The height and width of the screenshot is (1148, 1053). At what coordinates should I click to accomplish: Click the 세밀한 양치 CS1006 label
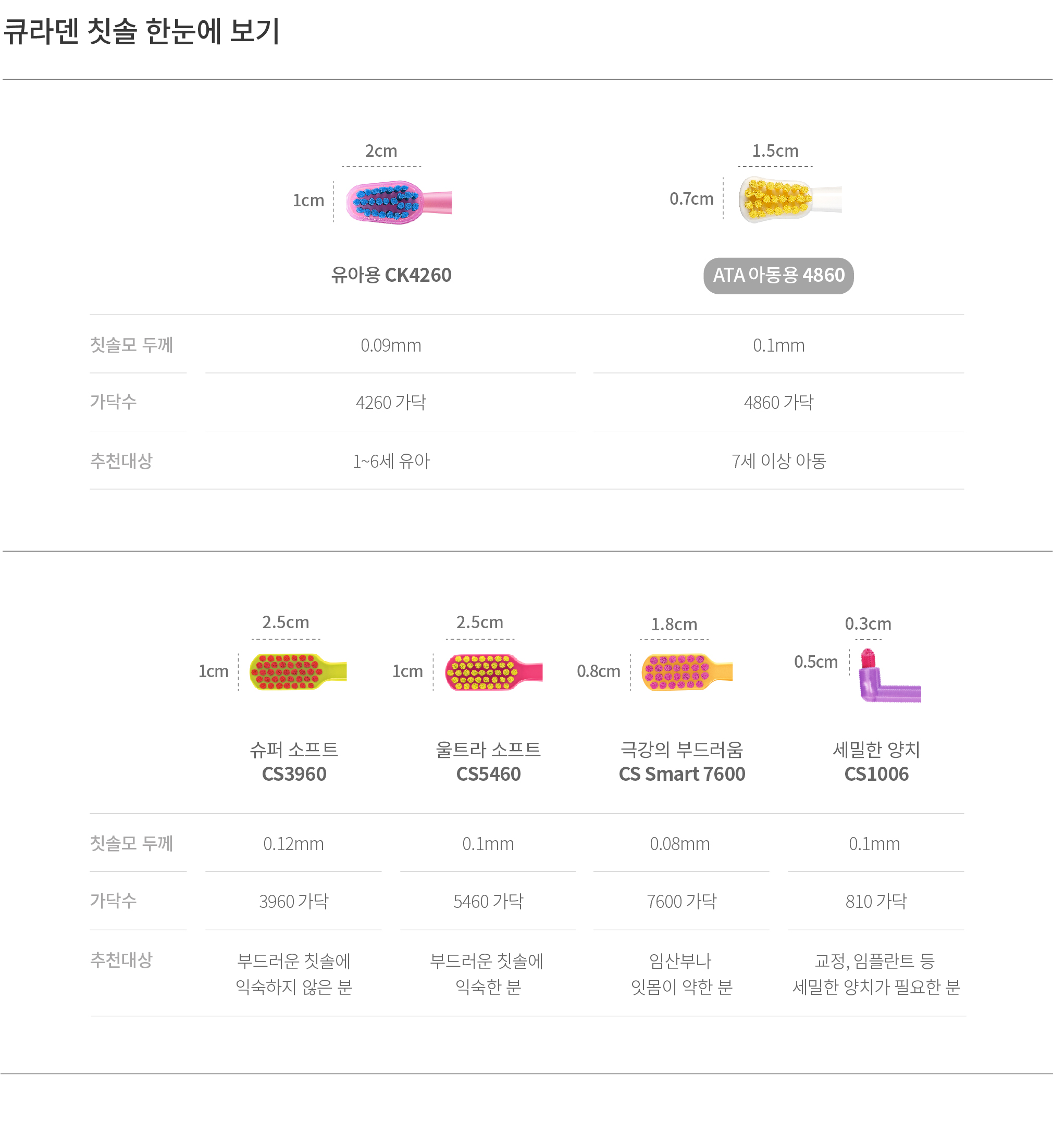pos(876,762)
